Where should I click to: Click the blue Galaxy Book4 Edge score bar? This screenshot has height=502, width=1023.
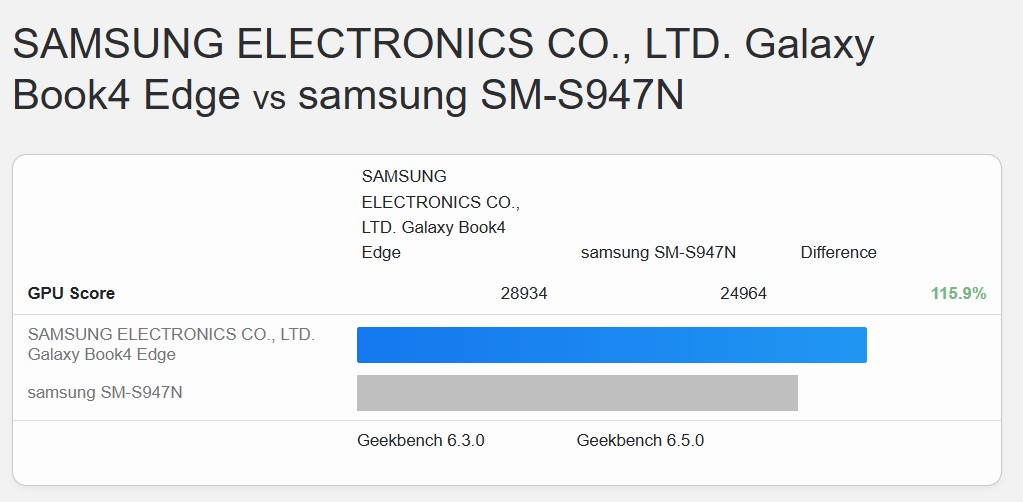[x=611, y=344]
